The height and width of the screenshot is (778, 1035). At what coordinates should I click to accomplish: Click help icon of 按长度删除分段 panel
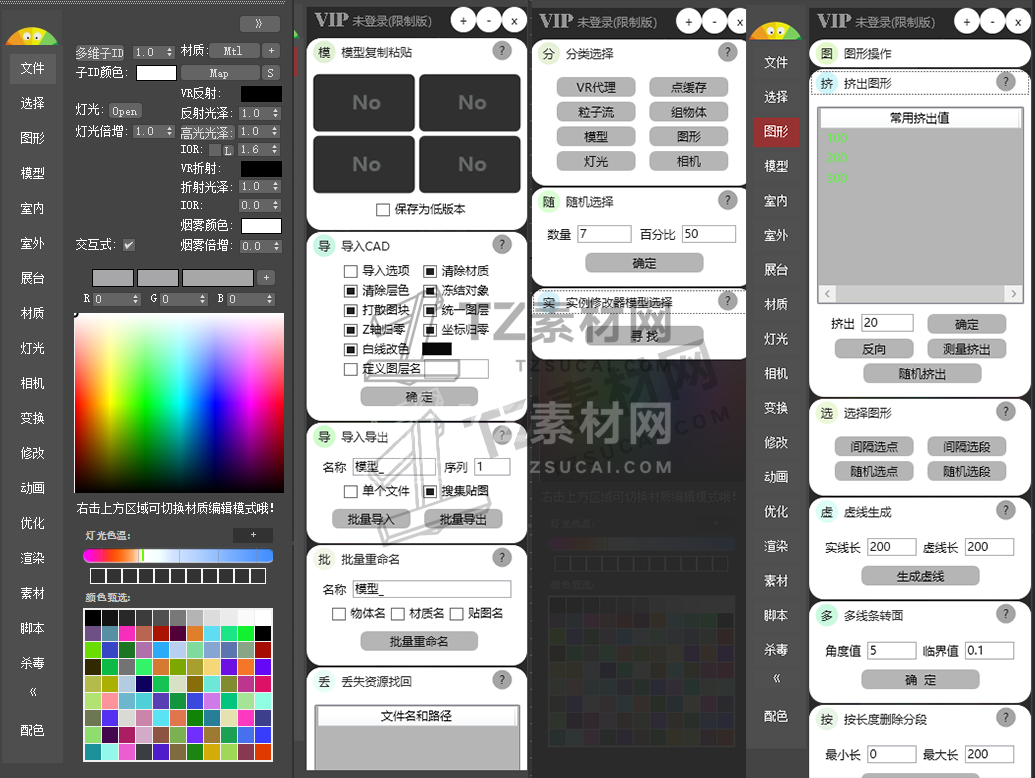(1005, 718)
